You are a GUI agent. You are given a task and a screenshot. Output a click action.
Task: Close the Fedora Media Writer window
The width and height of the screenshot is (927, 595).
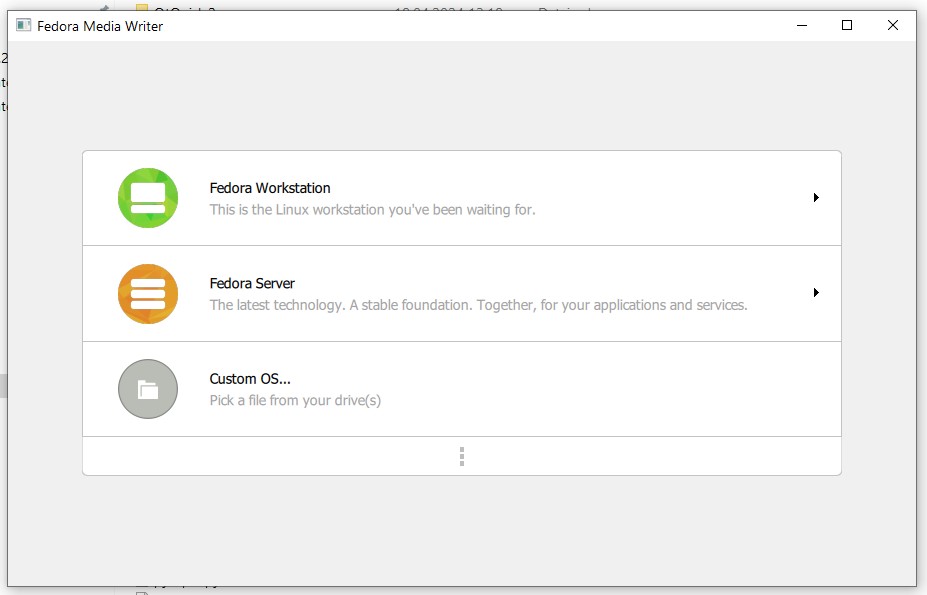pos(893,25)
